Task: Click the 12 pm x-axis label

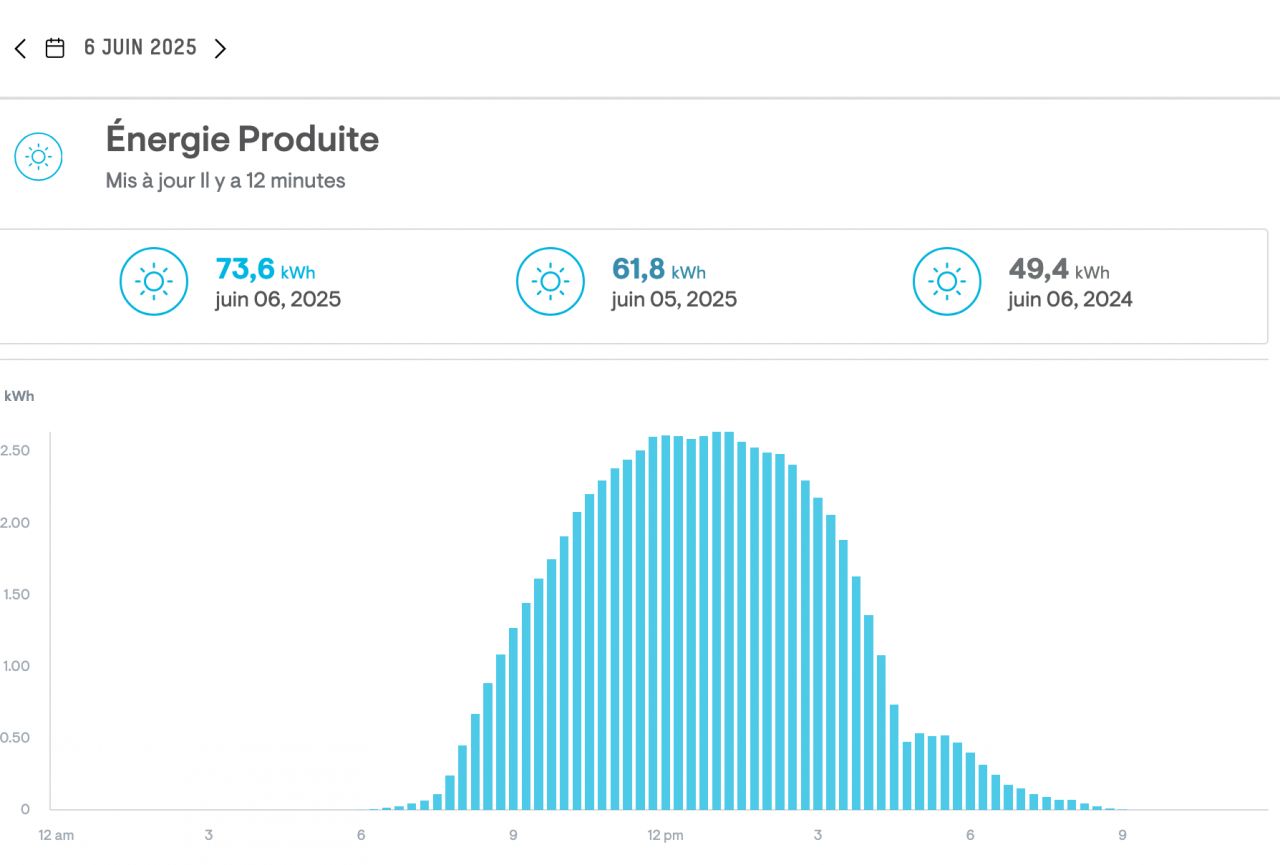Action: coord(665,835)
